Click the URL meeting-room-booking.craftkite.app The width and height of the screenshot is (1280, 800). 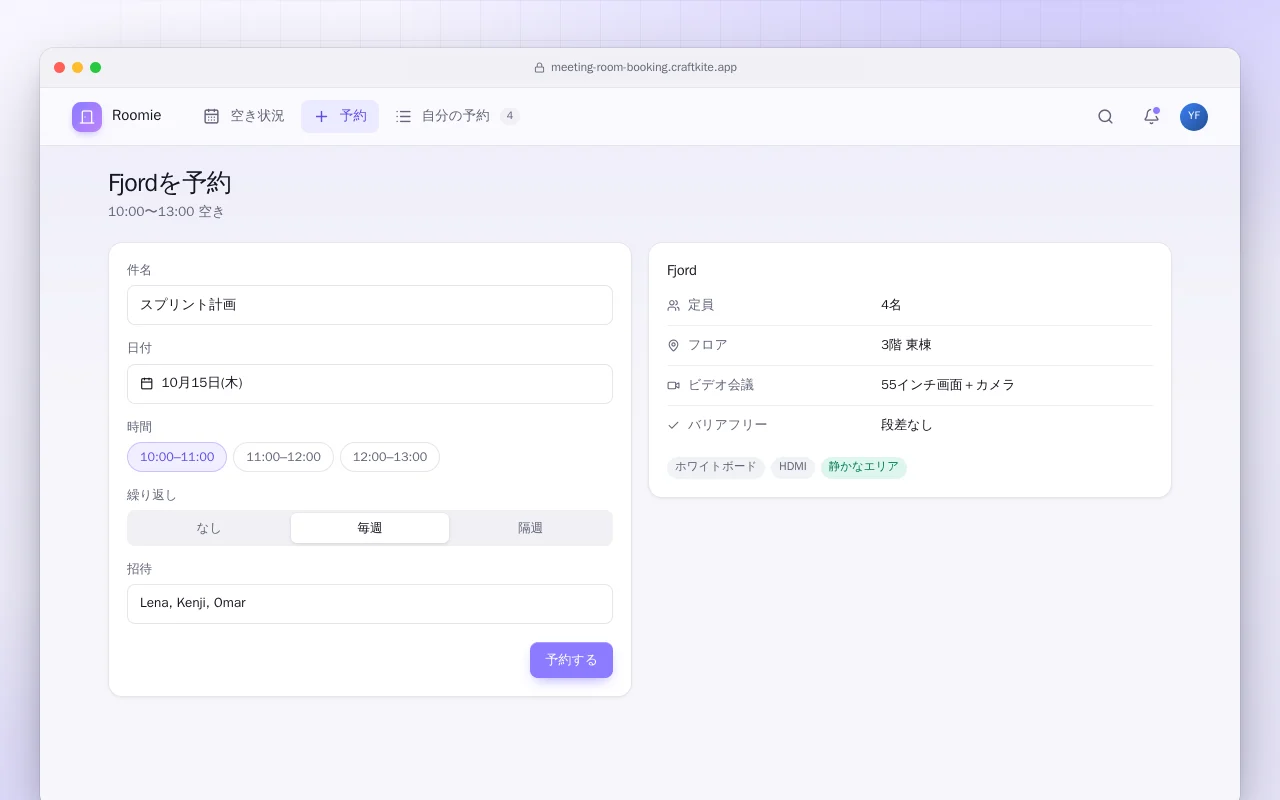point(644,68)
